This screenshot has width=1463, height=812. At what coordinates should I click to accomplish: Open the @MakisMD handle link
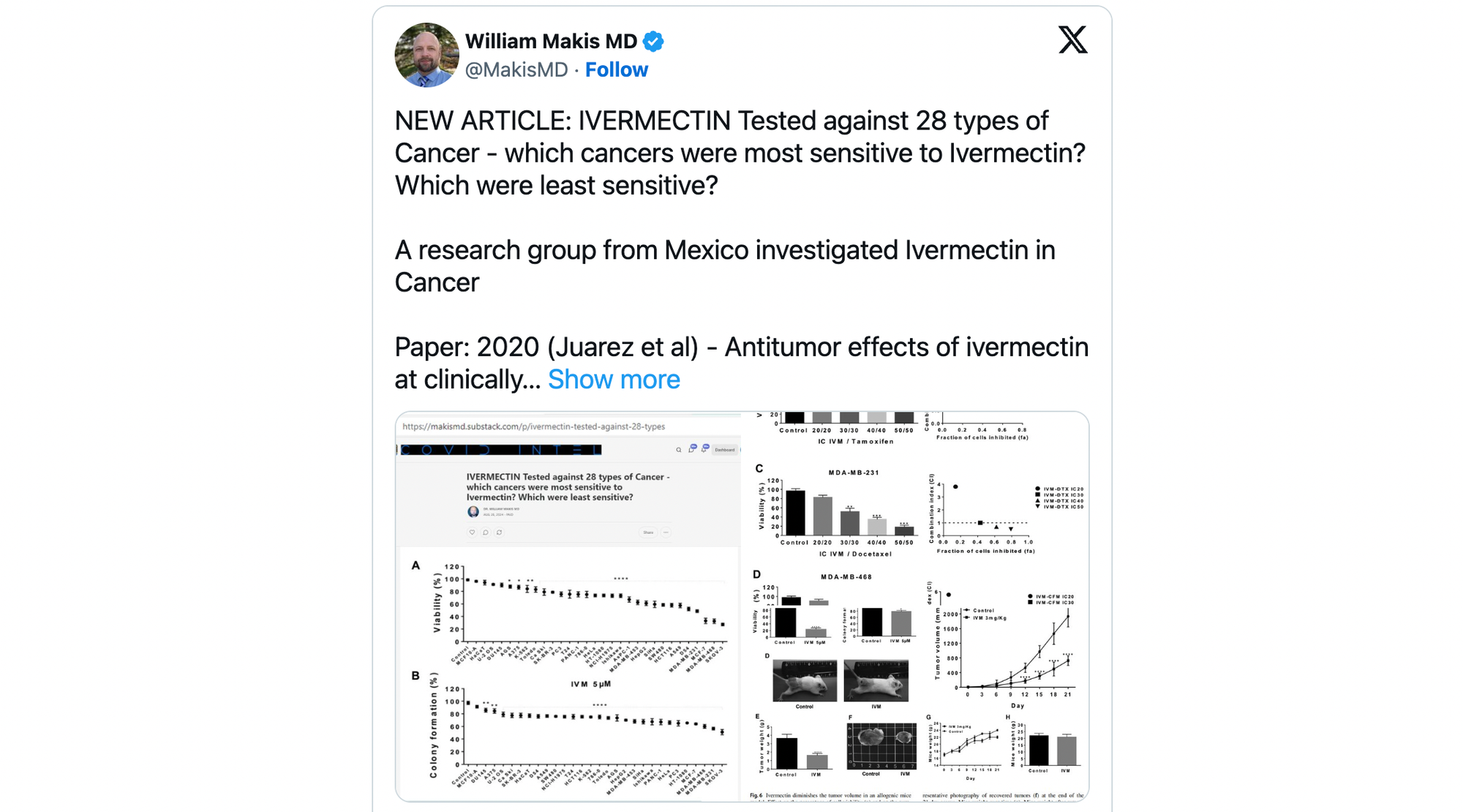pos(516,69)
